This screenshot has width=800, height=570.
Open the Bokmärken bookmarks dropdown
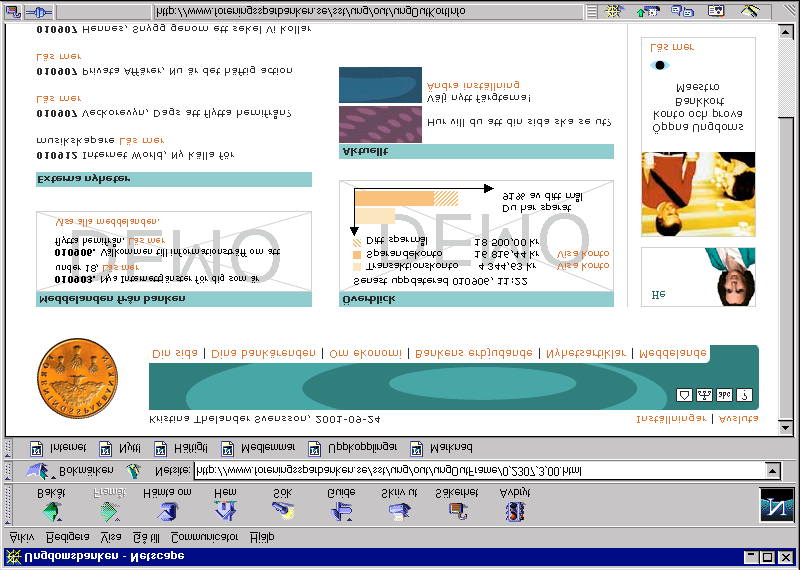70,470
